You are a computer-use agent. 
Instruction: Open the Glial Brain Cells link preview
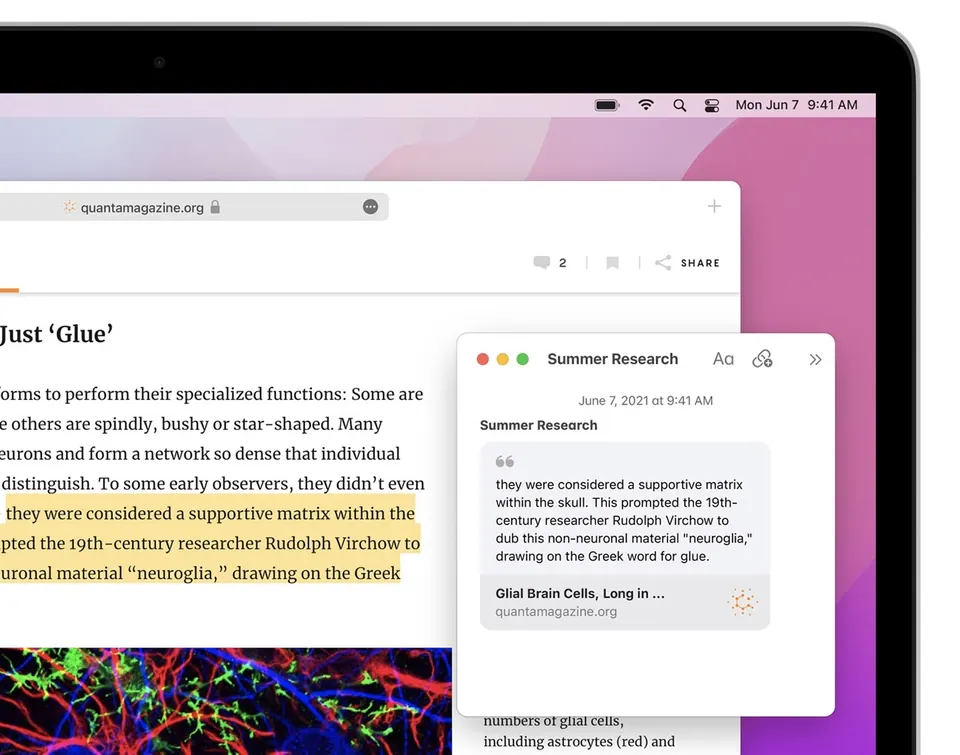(624, 602)
